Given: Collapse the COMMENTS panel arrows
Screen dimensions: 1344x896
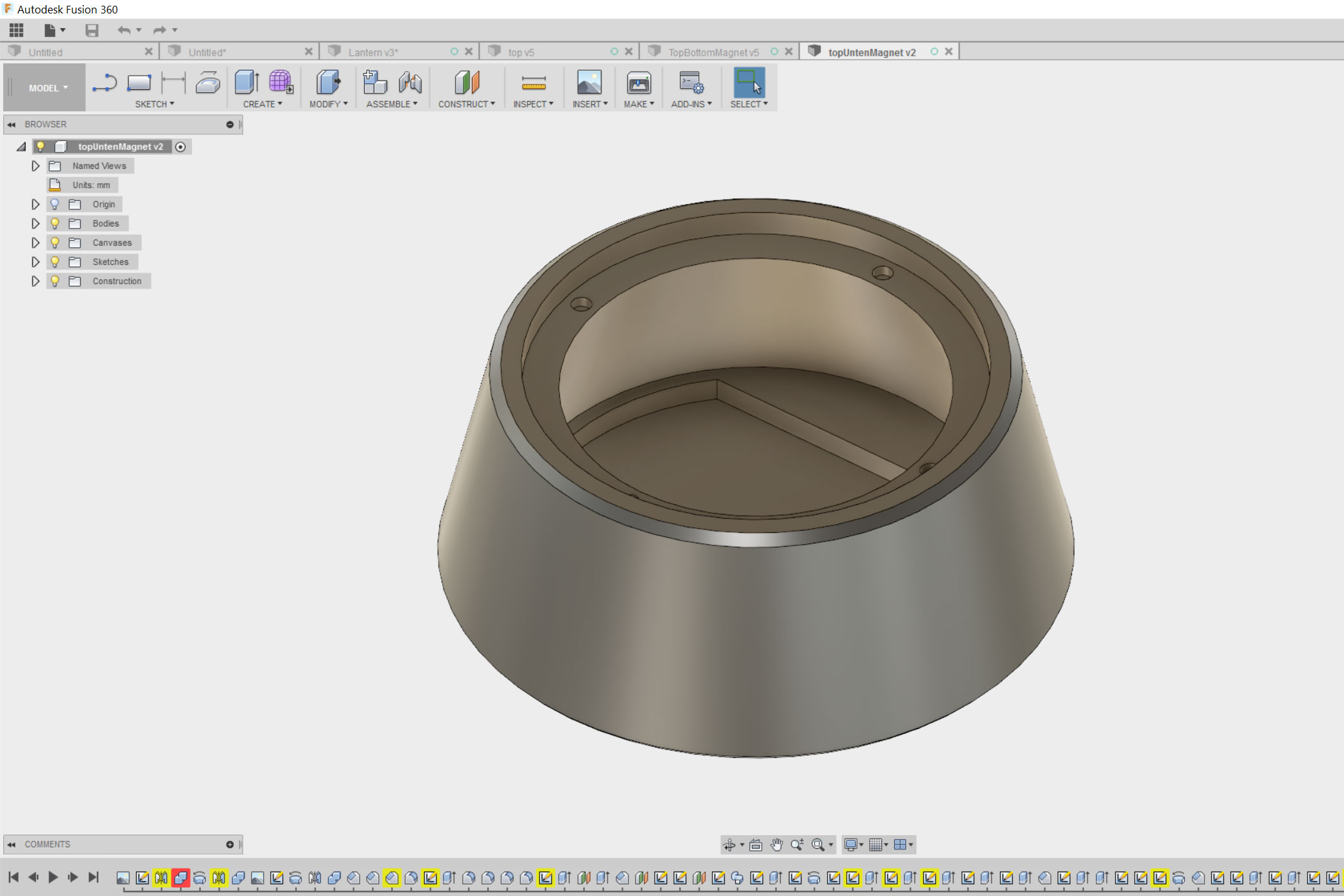Looking at the screenshot, I should (x=12, y=845).
